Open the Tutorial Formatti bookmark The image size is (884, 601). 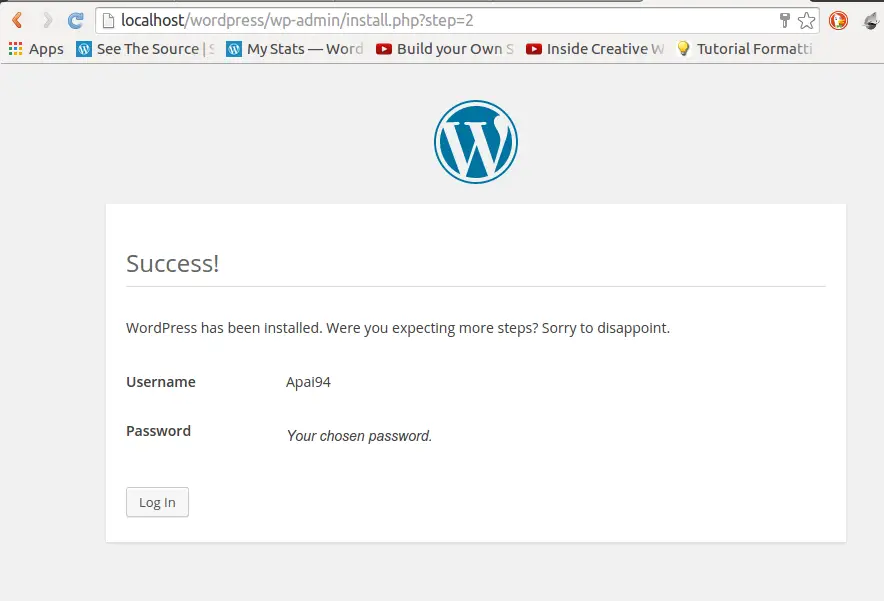click(x=745, y=49)
